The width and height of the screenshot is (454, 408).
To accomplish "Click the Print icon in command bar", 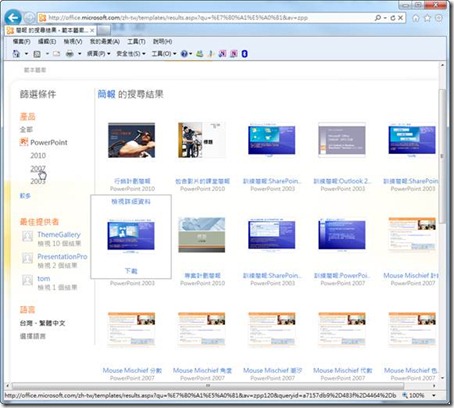I will (x=70, y=54).
